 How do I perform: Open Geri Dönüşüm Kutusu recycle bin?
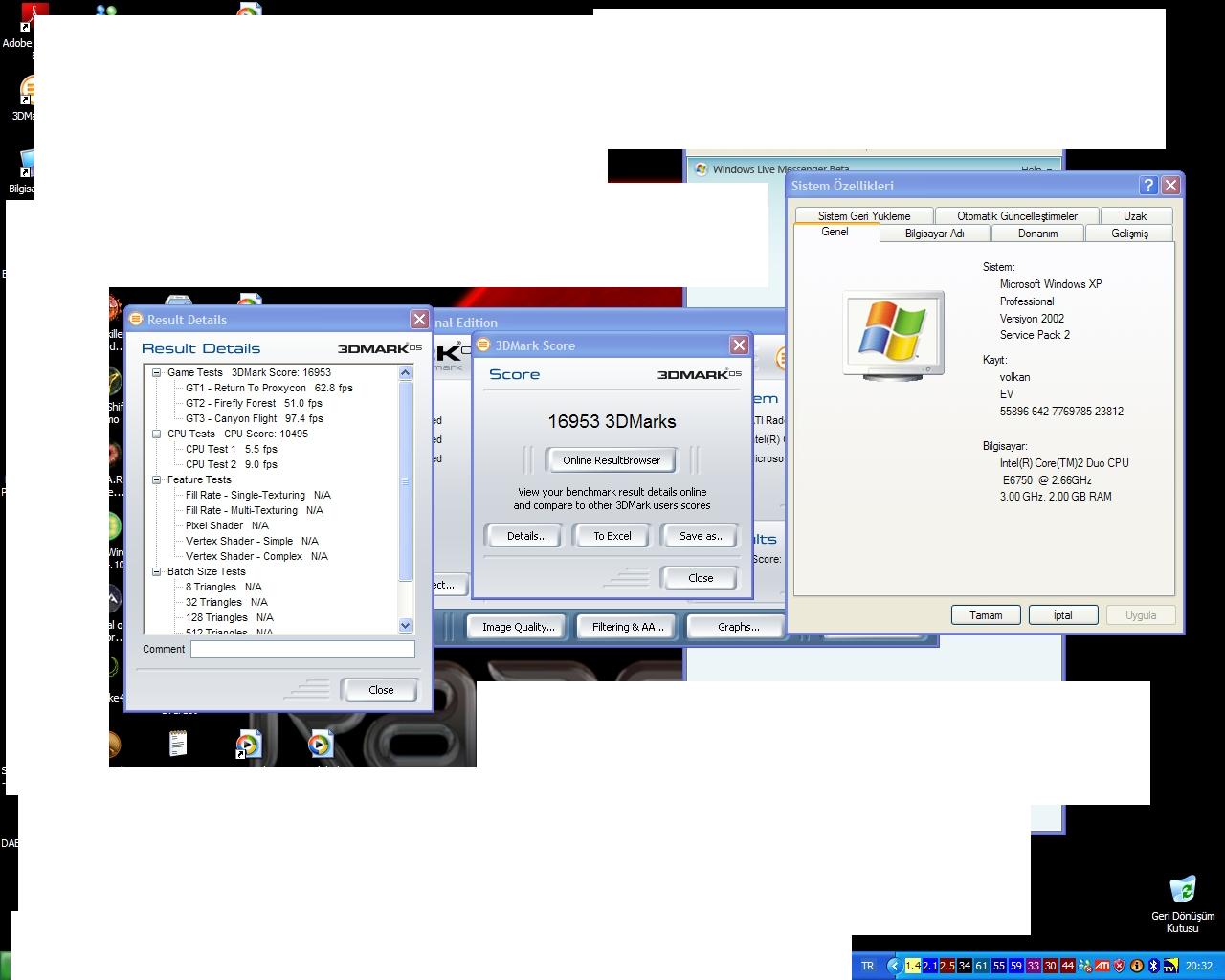click(1183, 903)
